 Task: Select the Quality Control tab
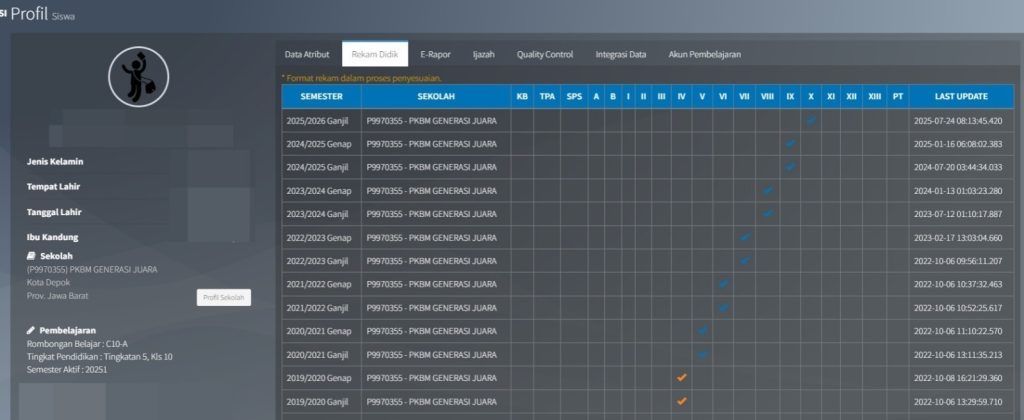[x=545, y=55]
